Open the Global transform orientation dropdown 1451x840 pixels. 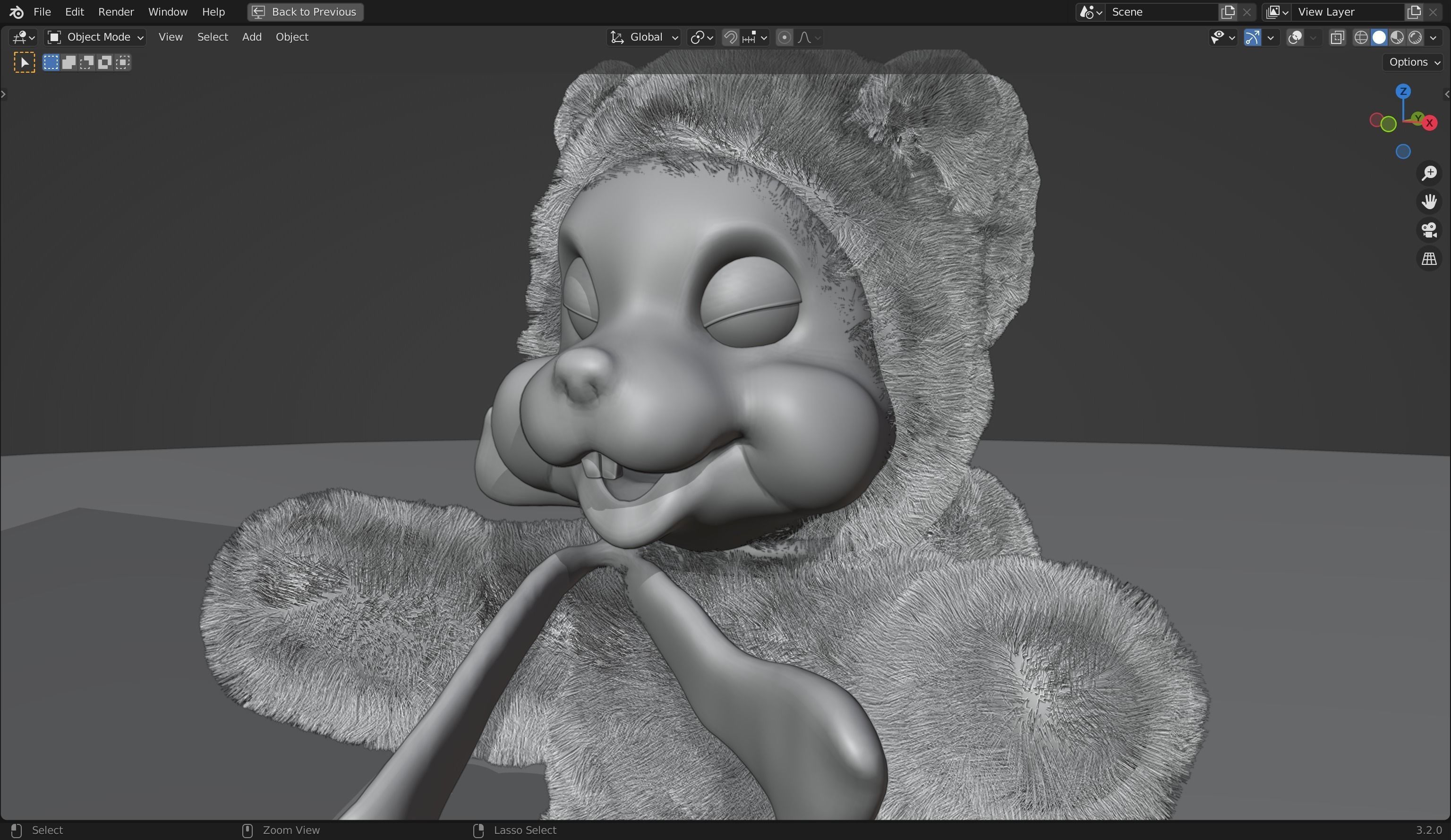[643, 37]
